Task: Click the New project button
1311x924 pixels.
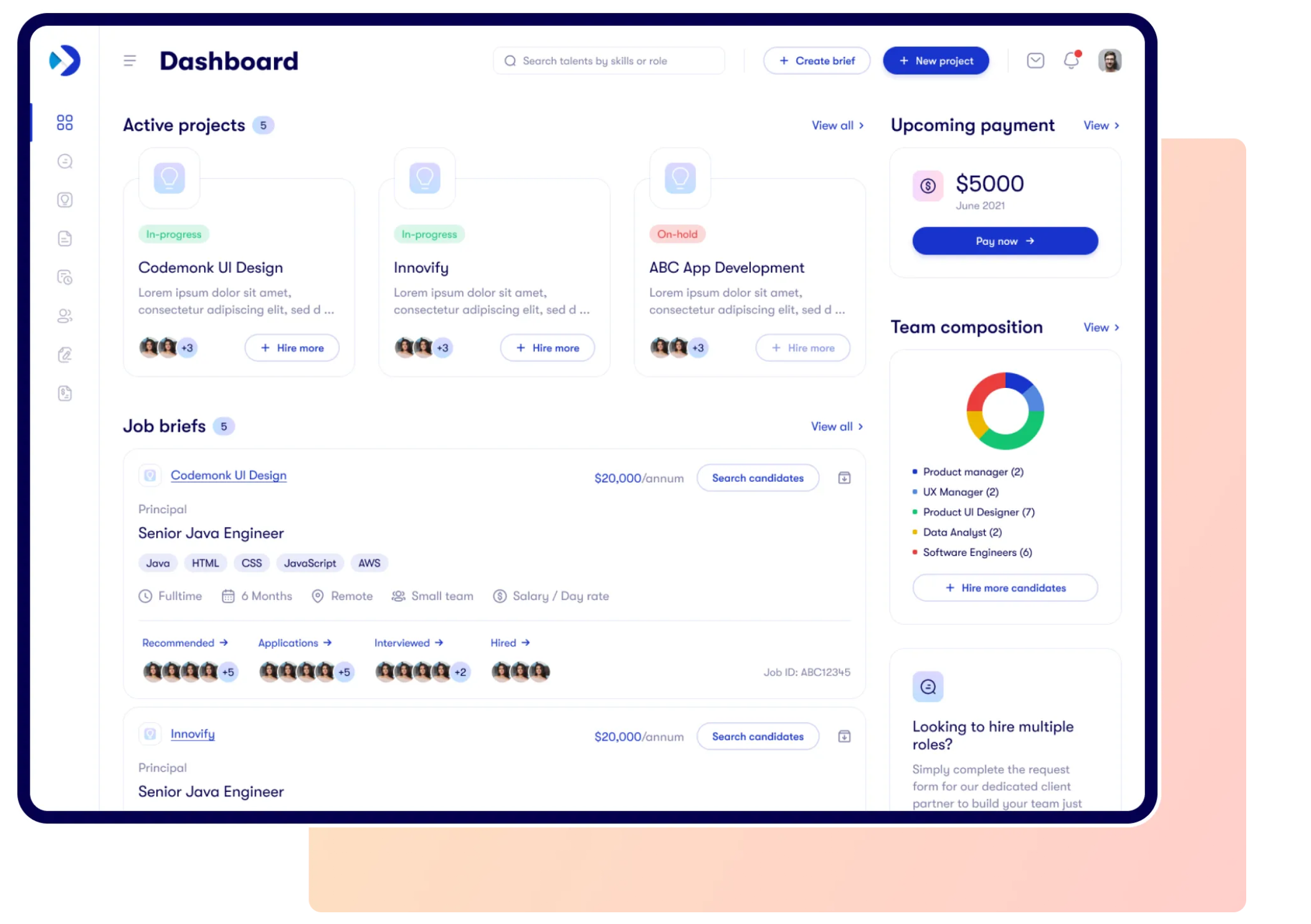Action: [x=936, y=60]
